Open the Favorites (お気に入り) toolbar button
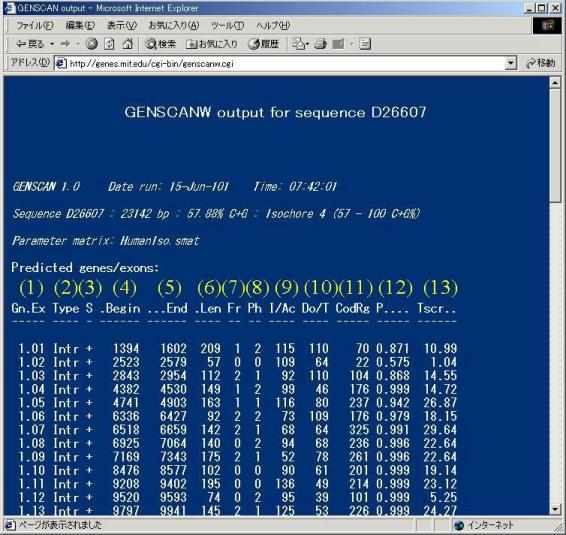This screenshot has width=566, height=535. (x=212, y=44)
